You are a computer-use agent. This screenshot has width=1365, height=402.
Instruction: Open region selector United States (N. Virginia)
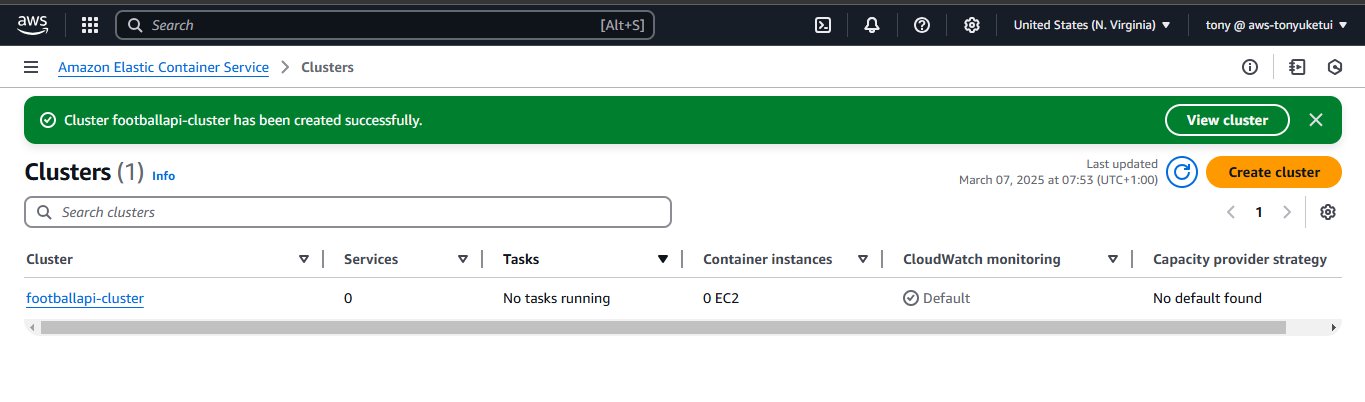pyautogui.click(x=1092, y=25)
